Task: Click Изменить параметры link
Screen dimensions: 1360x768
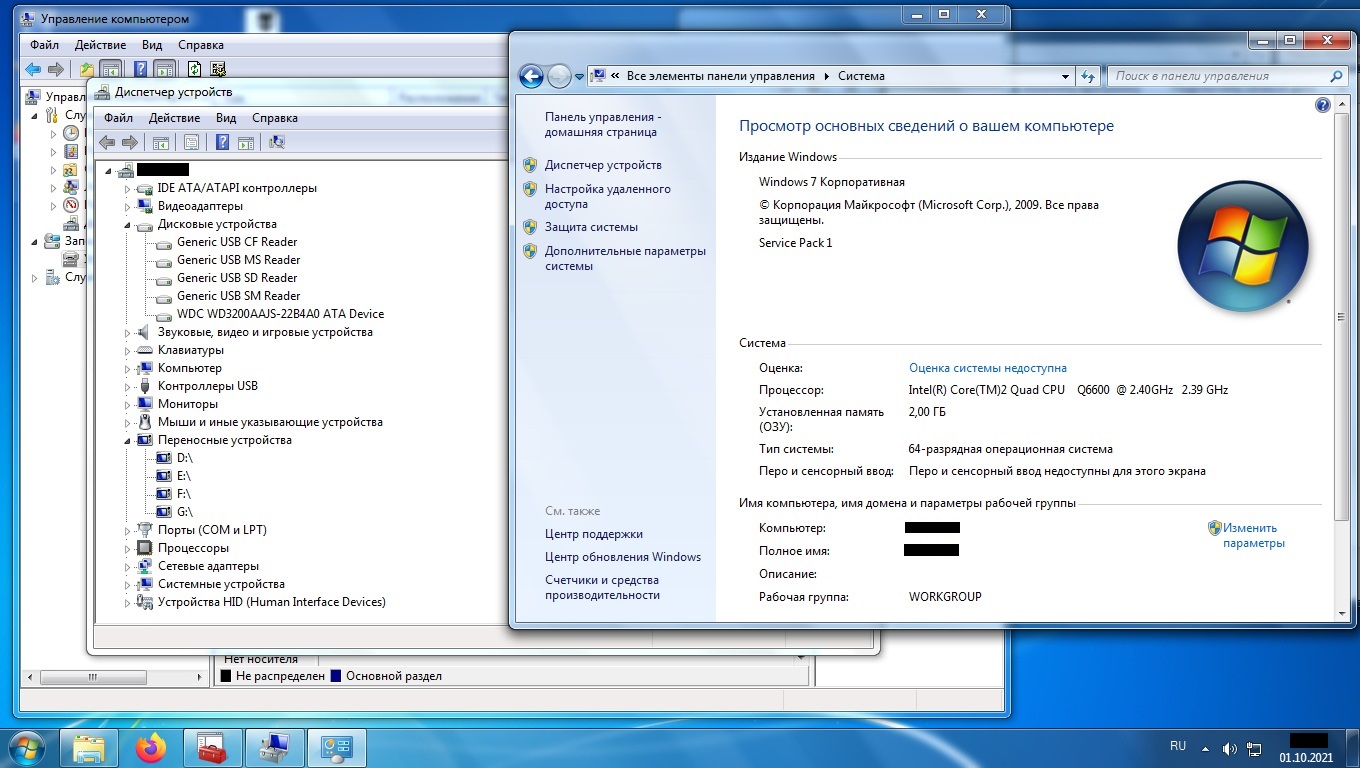Action: click(x=1254, y=535)
